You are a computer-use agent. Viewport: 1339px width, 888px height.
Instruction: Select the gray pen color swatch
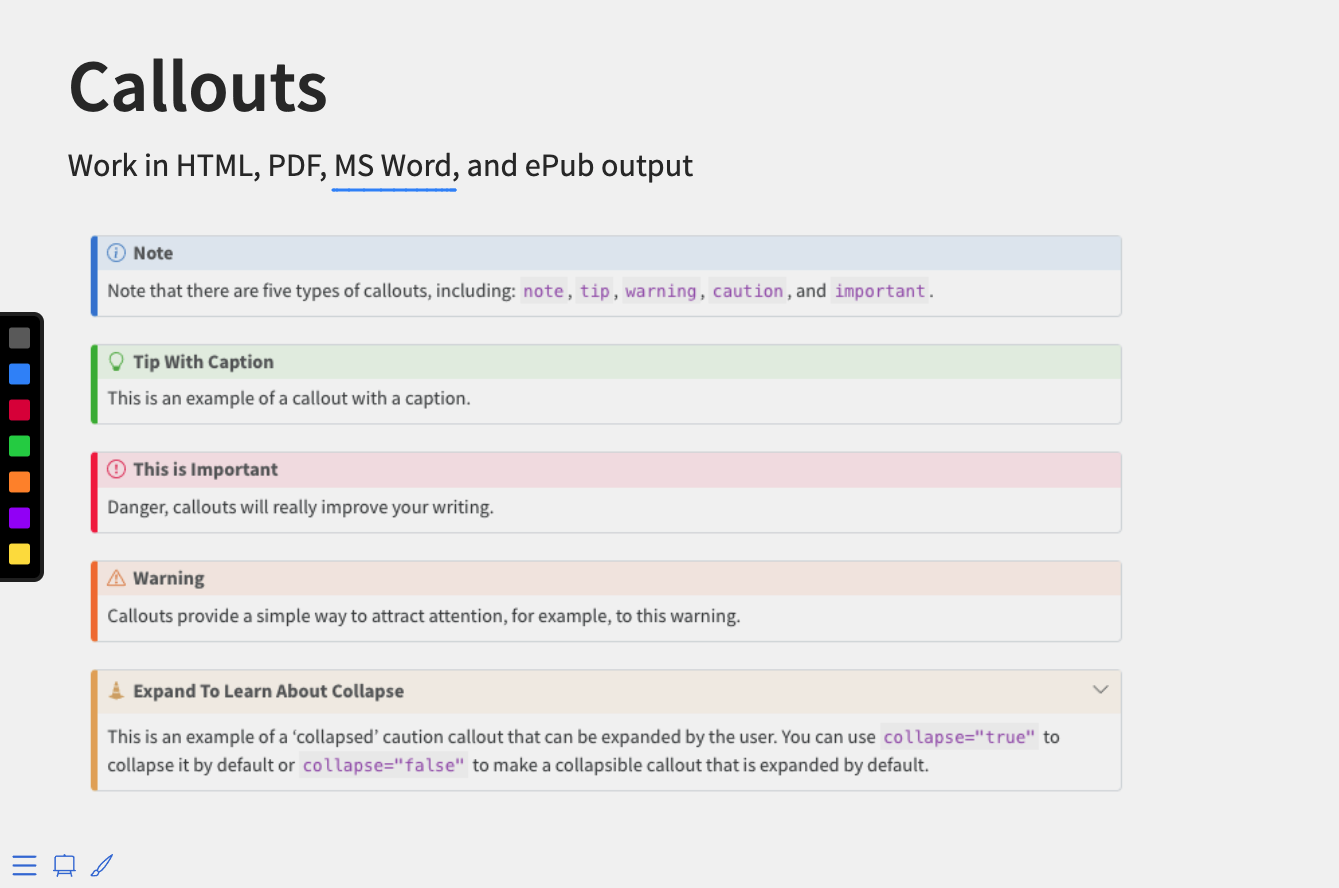[20, 338]
